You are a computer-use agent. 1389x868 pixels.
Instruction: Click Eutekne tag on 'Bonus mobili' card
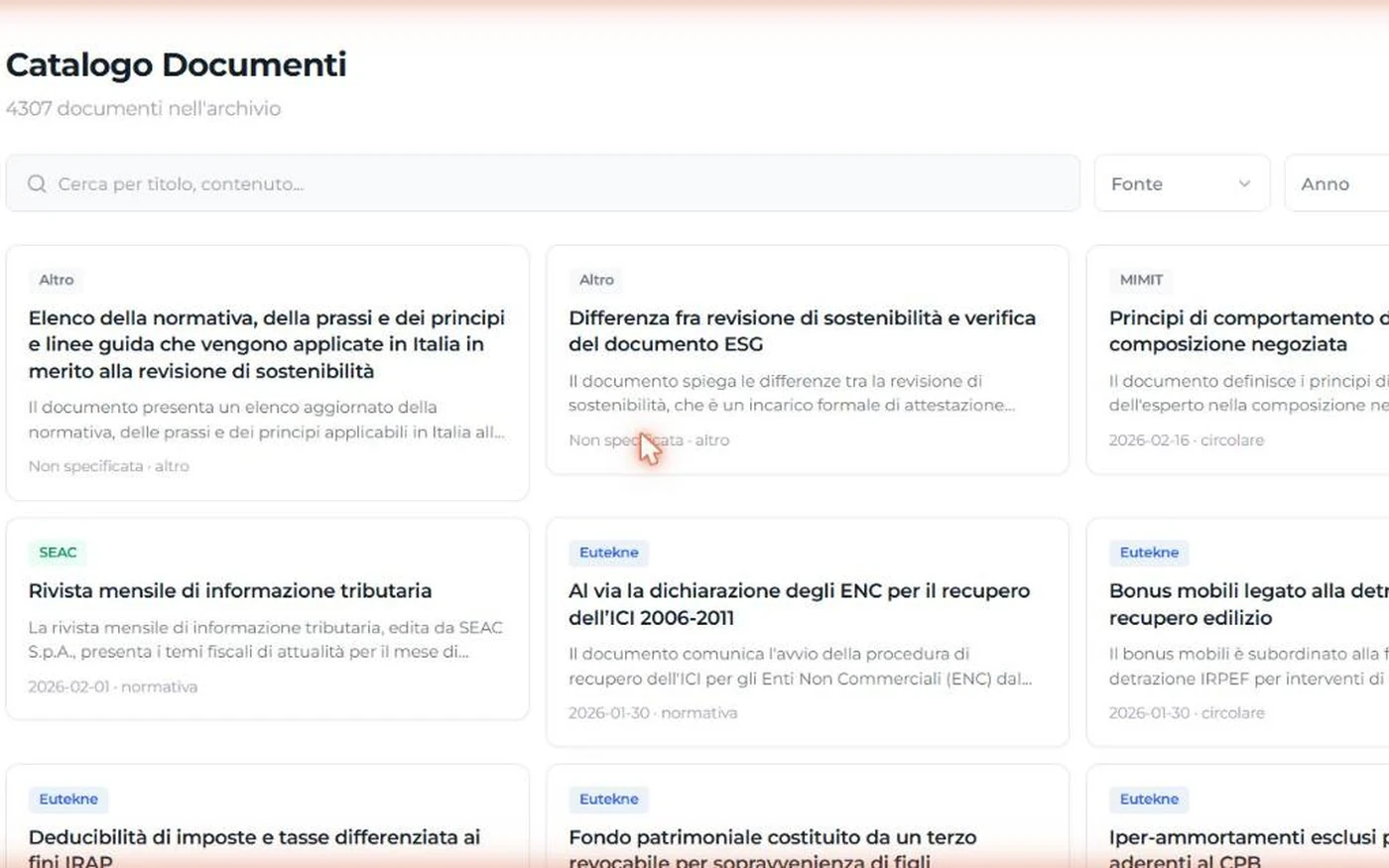tap(1149, 553)
